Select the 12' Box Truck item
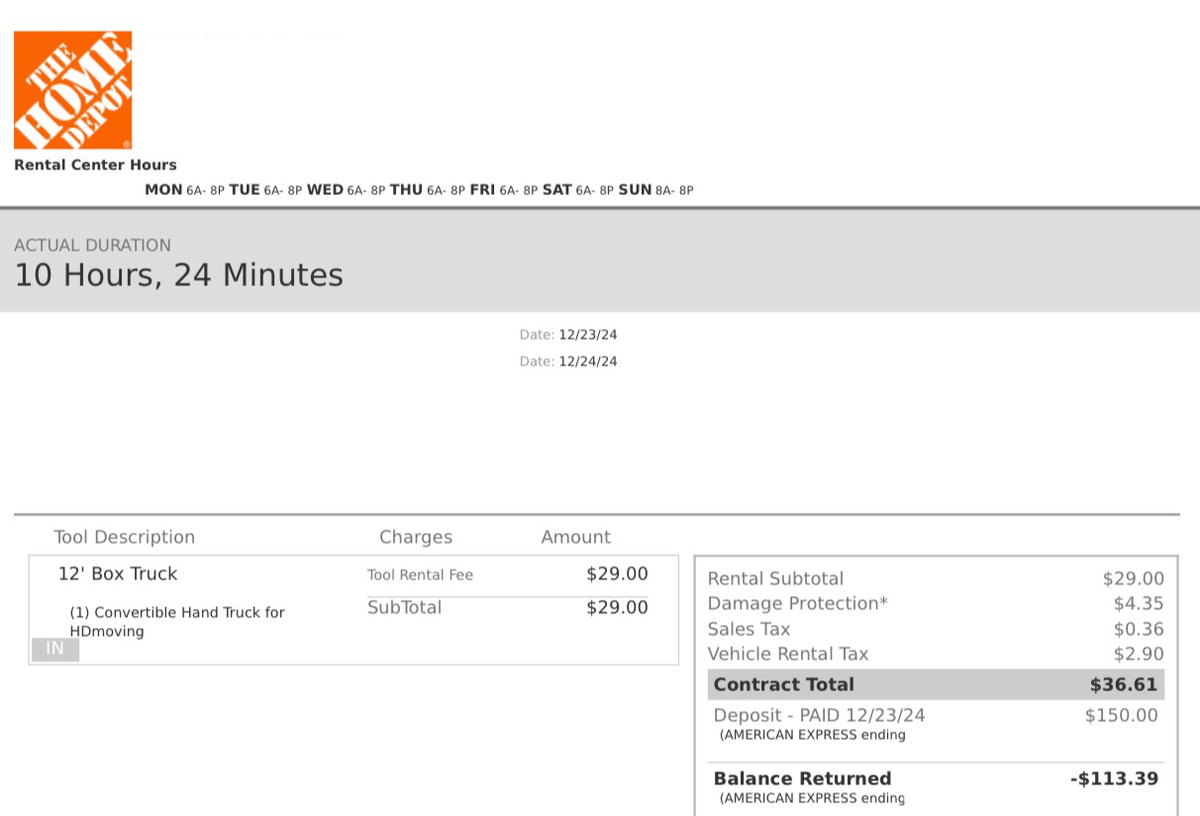This screenshot has height=816, width=1200. click(x=118, y=574)
